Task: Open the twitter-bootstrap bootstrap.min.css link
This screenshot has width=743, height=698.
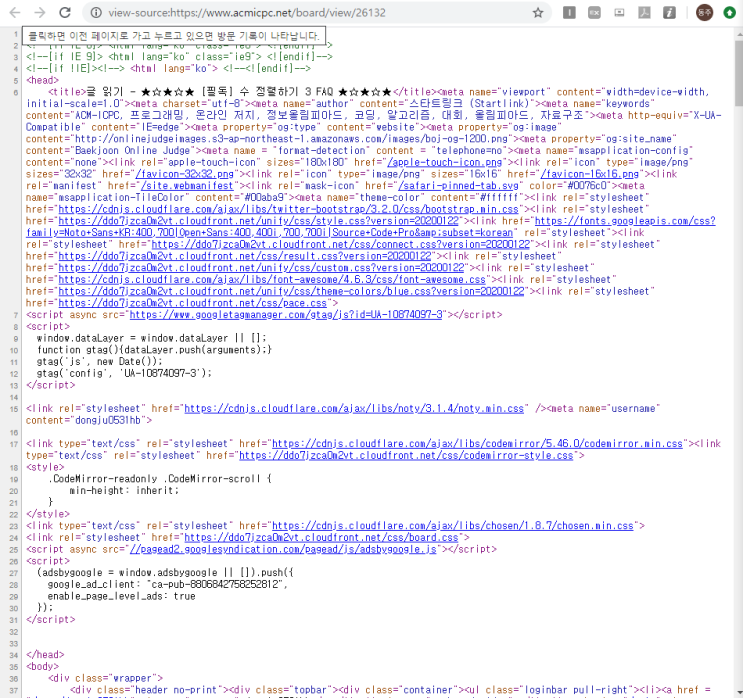Action: pos(288,209)
